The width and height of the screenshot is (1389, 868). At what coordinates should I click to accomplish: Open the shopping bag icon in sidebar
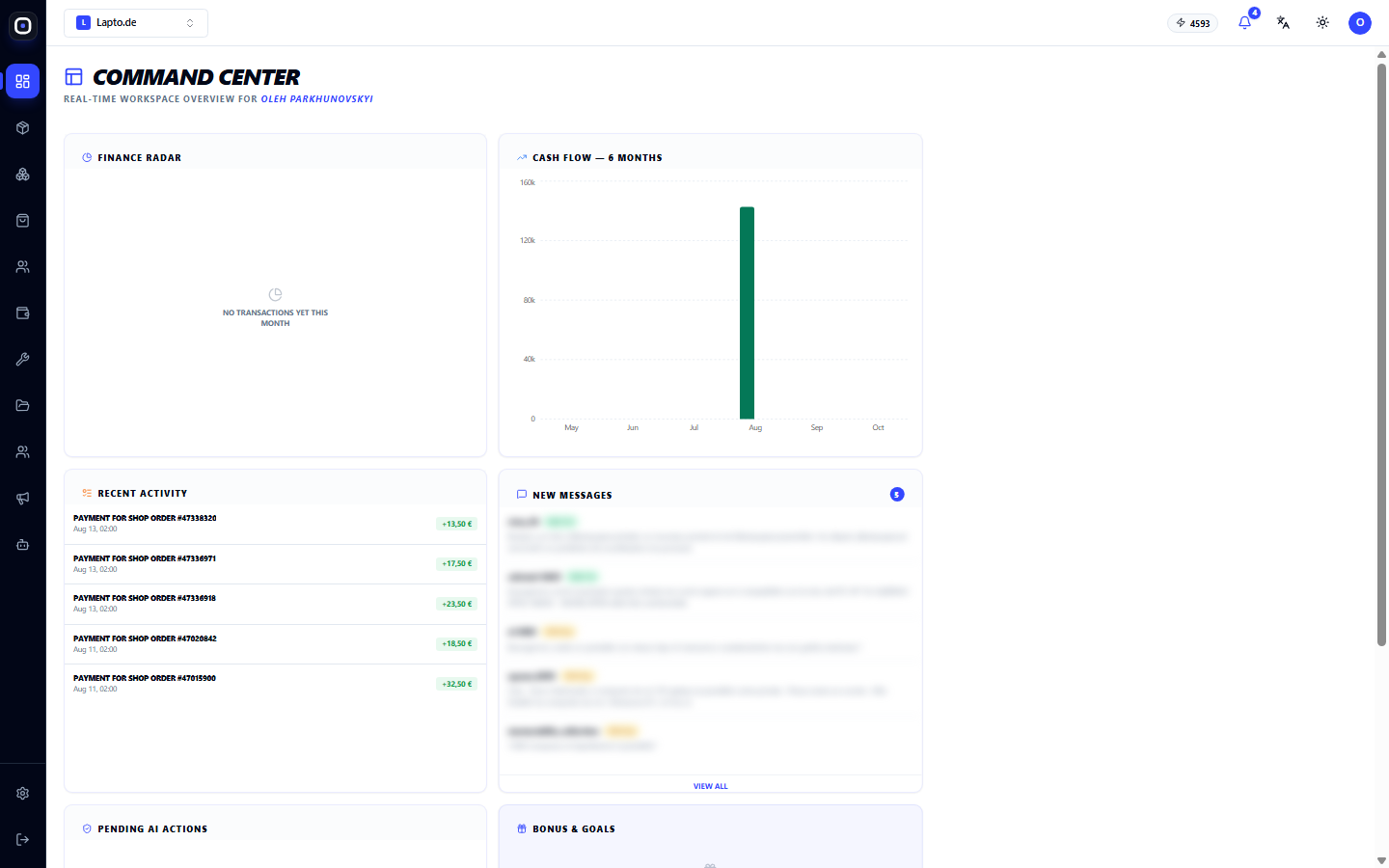coord(23,221)
